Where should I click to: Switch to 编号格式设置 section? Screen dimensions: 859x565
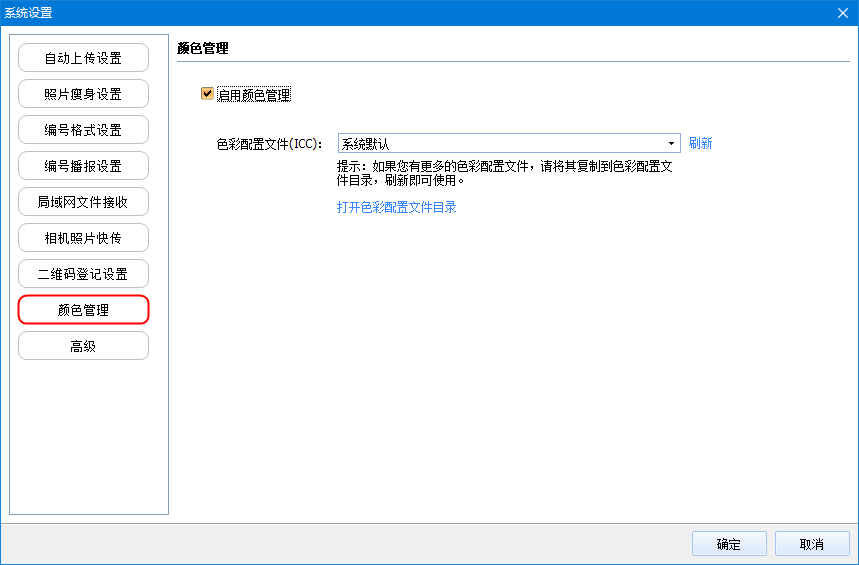click(x=83, y=130)
